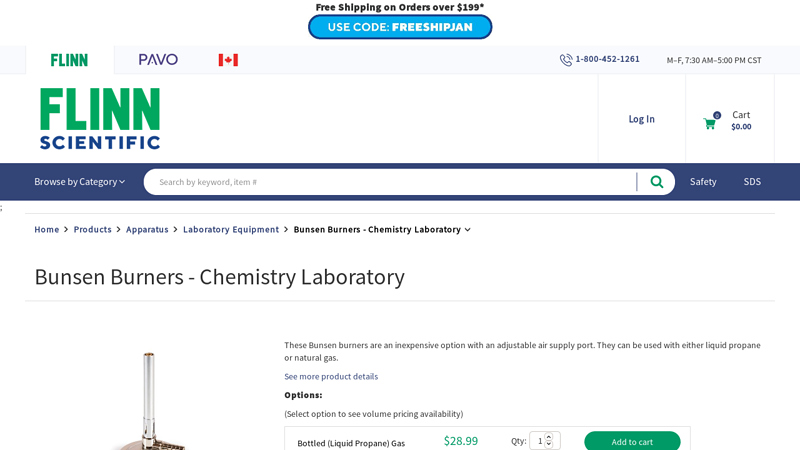Expand the Browse by Category dropdown
The image size is (800, 450).
point(80,182)
